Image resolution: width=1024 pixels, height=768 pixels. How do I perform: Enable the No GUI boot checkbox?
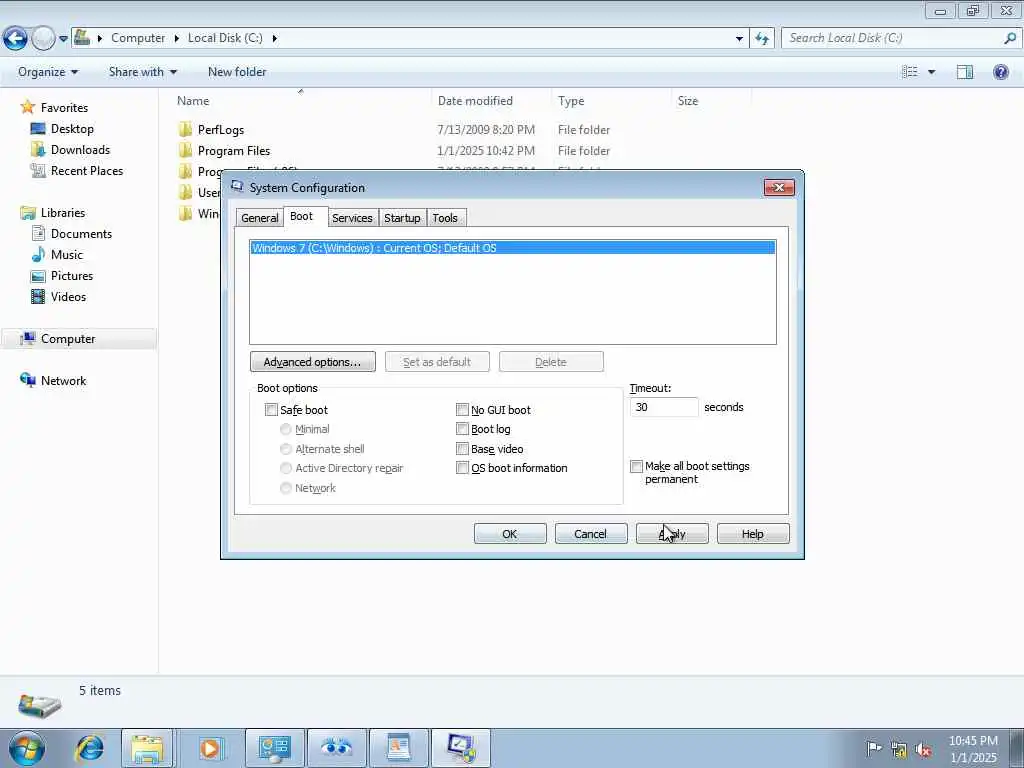[x=462, y=410]
